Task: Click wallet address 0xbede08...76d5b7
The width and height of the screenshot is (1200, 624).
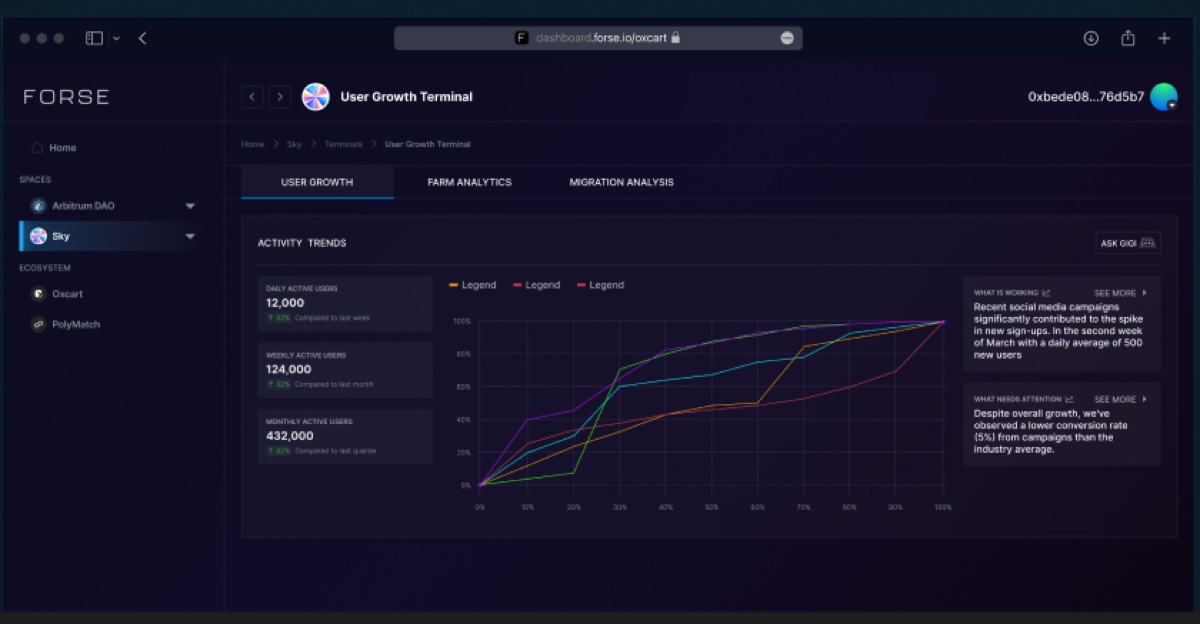Action: click(x=1086, y=97)
